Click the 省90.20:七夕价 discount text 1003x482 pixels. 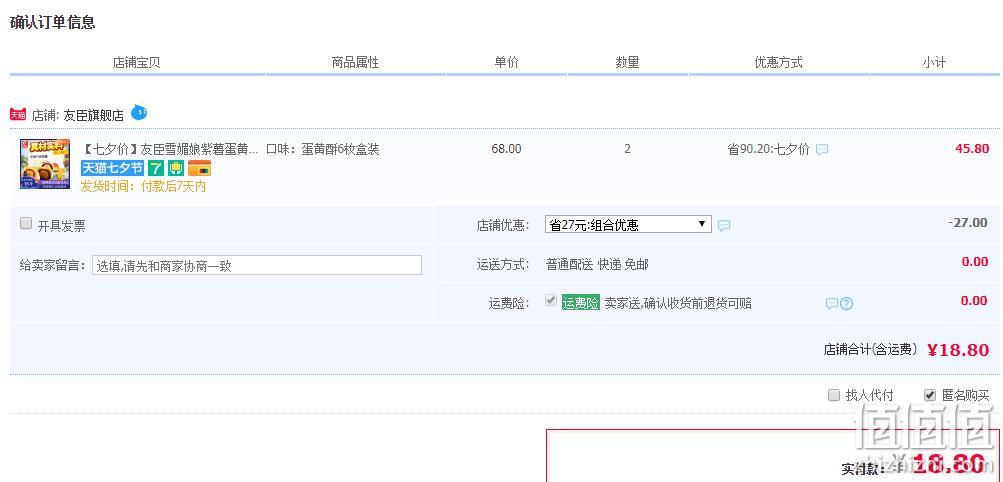click(768, 150)
